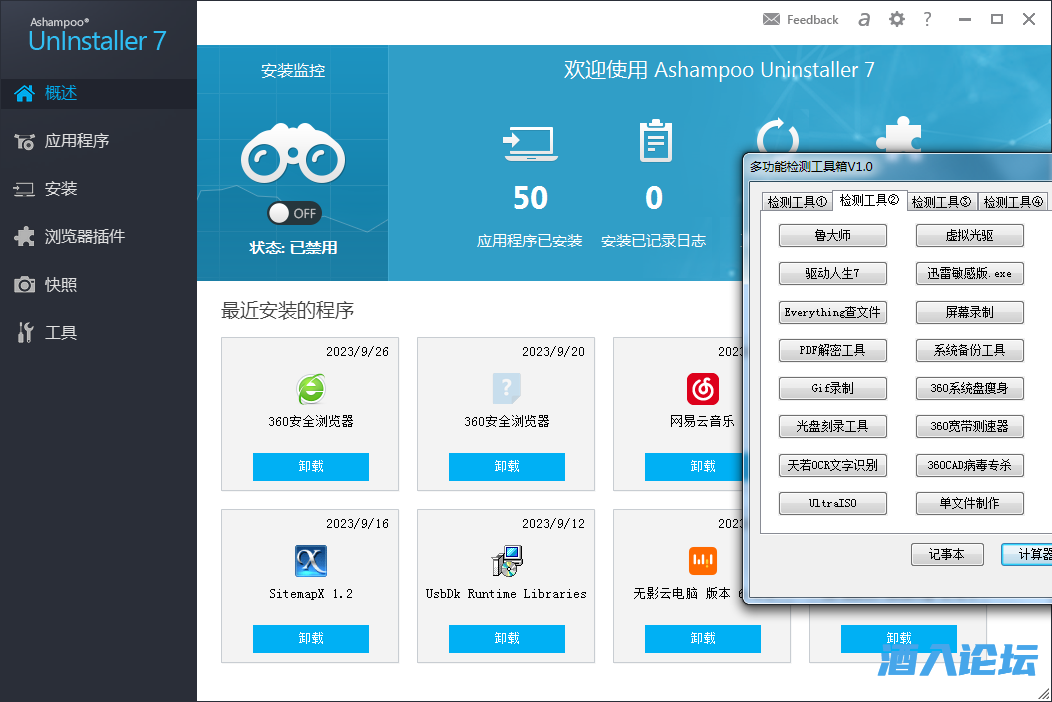Viewport: 1052px width, 702px height.
Task: Launch the 鲁大师 tool button
Action: [832, 236]
